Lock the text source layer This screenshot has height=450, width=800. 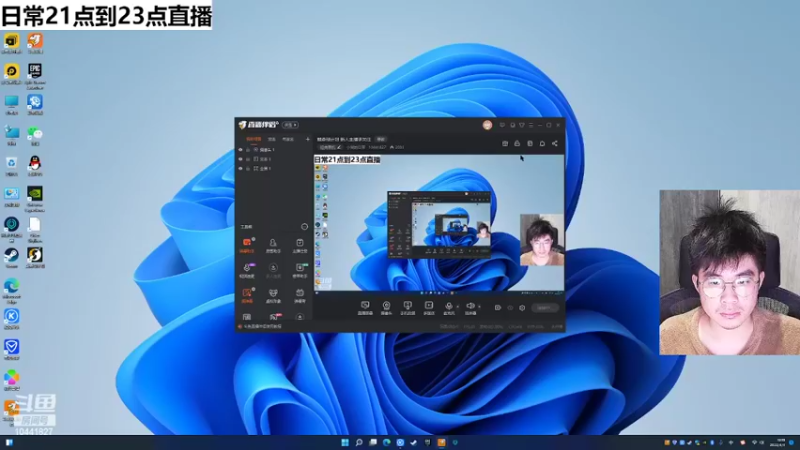tap(248, 159)
